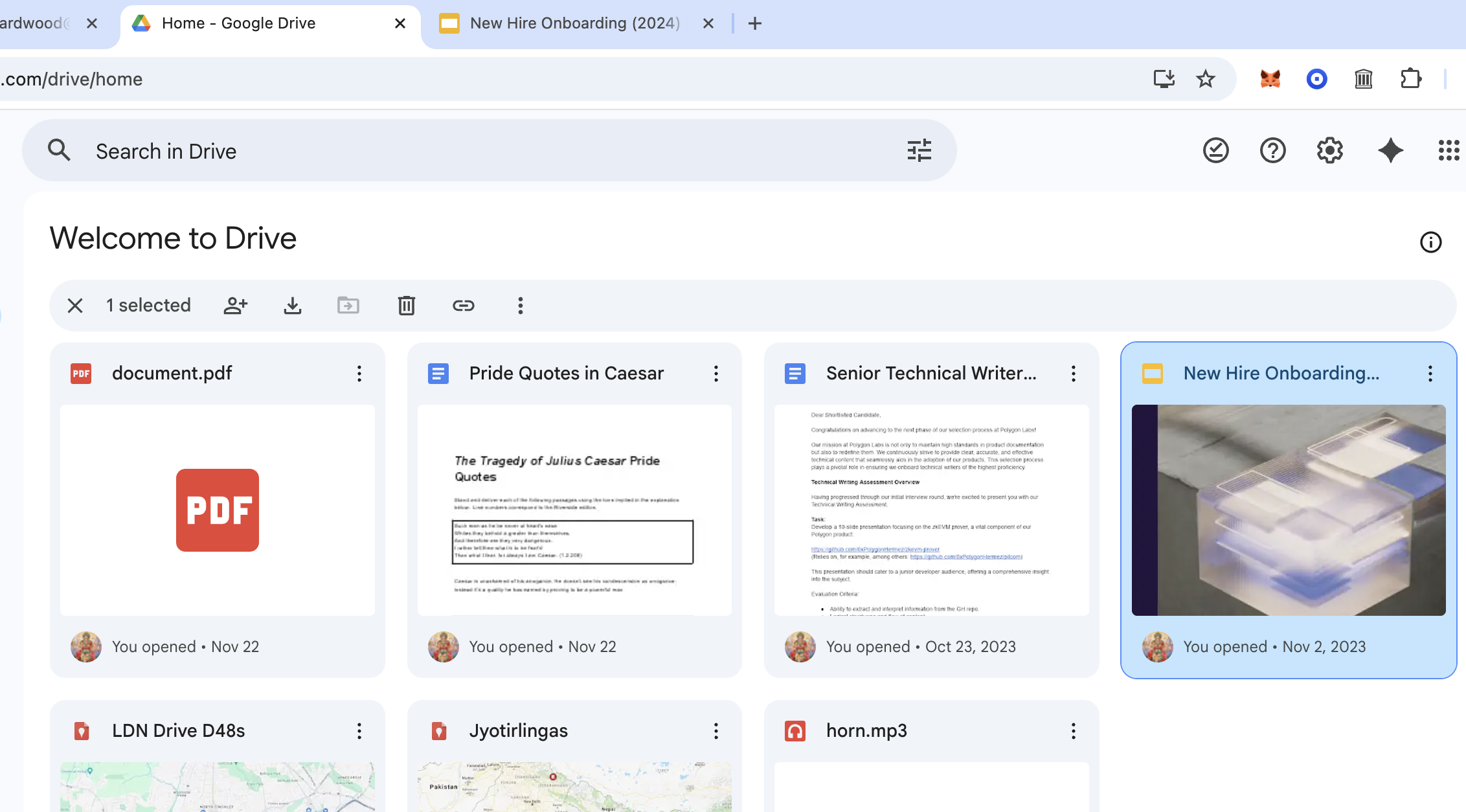This screenshot has height=812, width=1466.
Task: Bookmark this page with the star
Action: tap(1206, 79)
